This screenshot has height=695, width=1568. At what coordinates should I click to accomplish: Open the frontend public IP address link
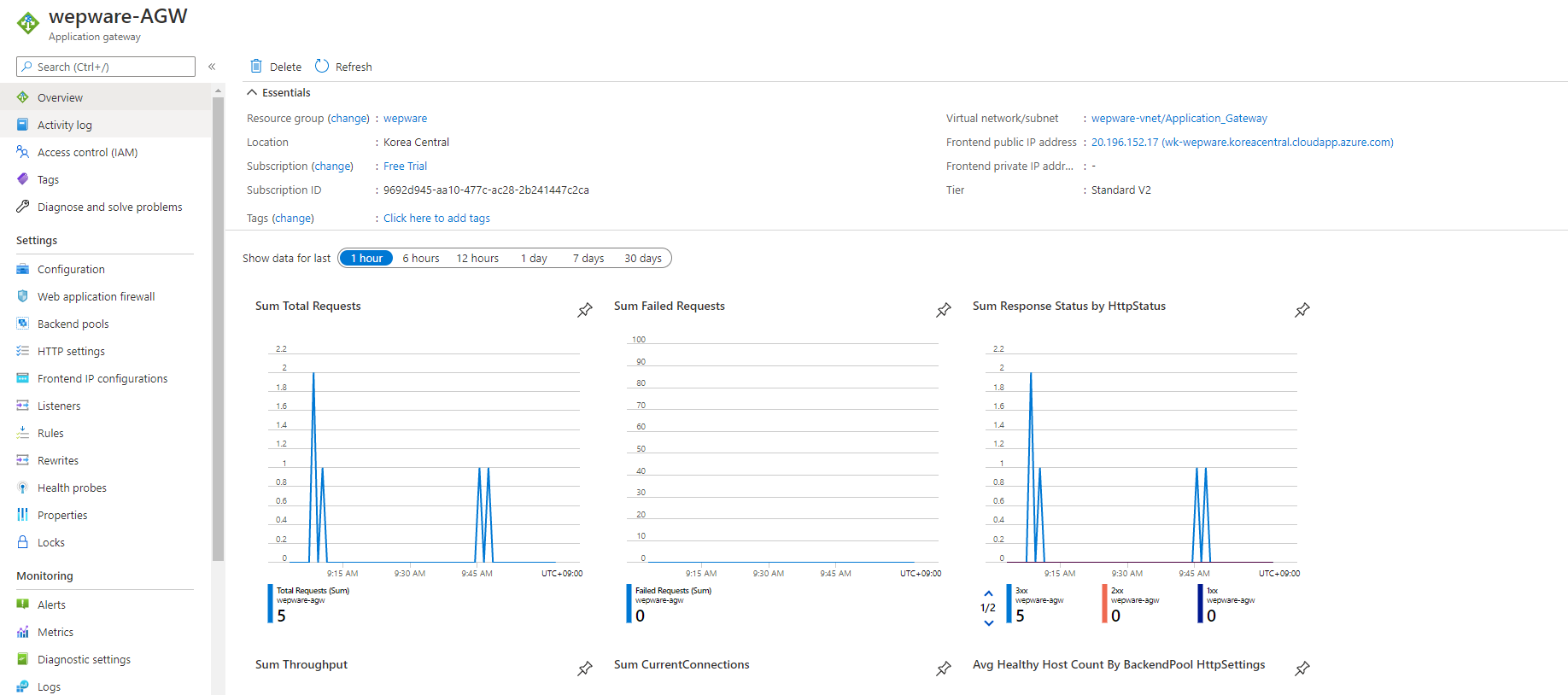(1242, 143)
